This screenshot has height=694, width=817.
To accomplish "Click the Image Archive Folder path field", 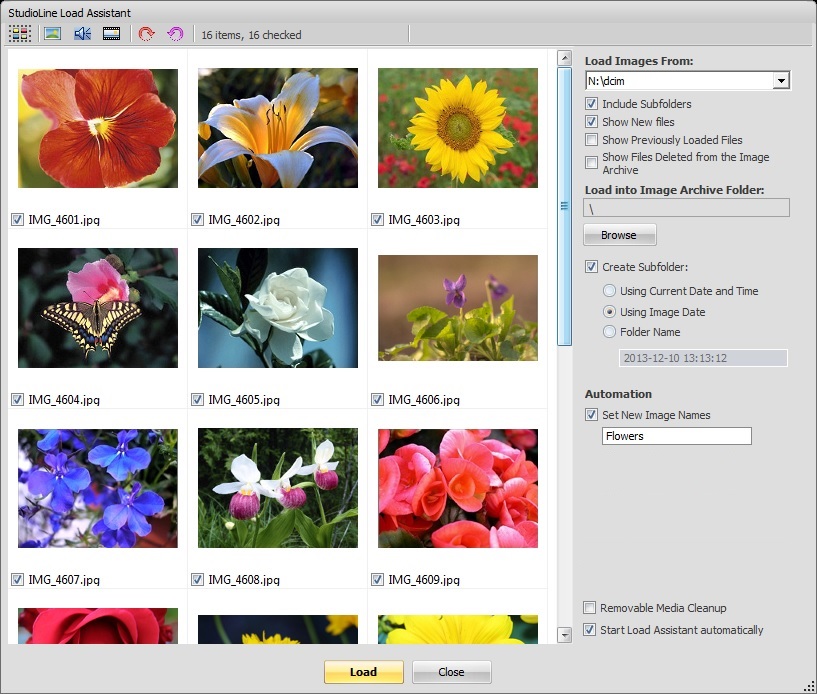I will (x=686, y=208).
